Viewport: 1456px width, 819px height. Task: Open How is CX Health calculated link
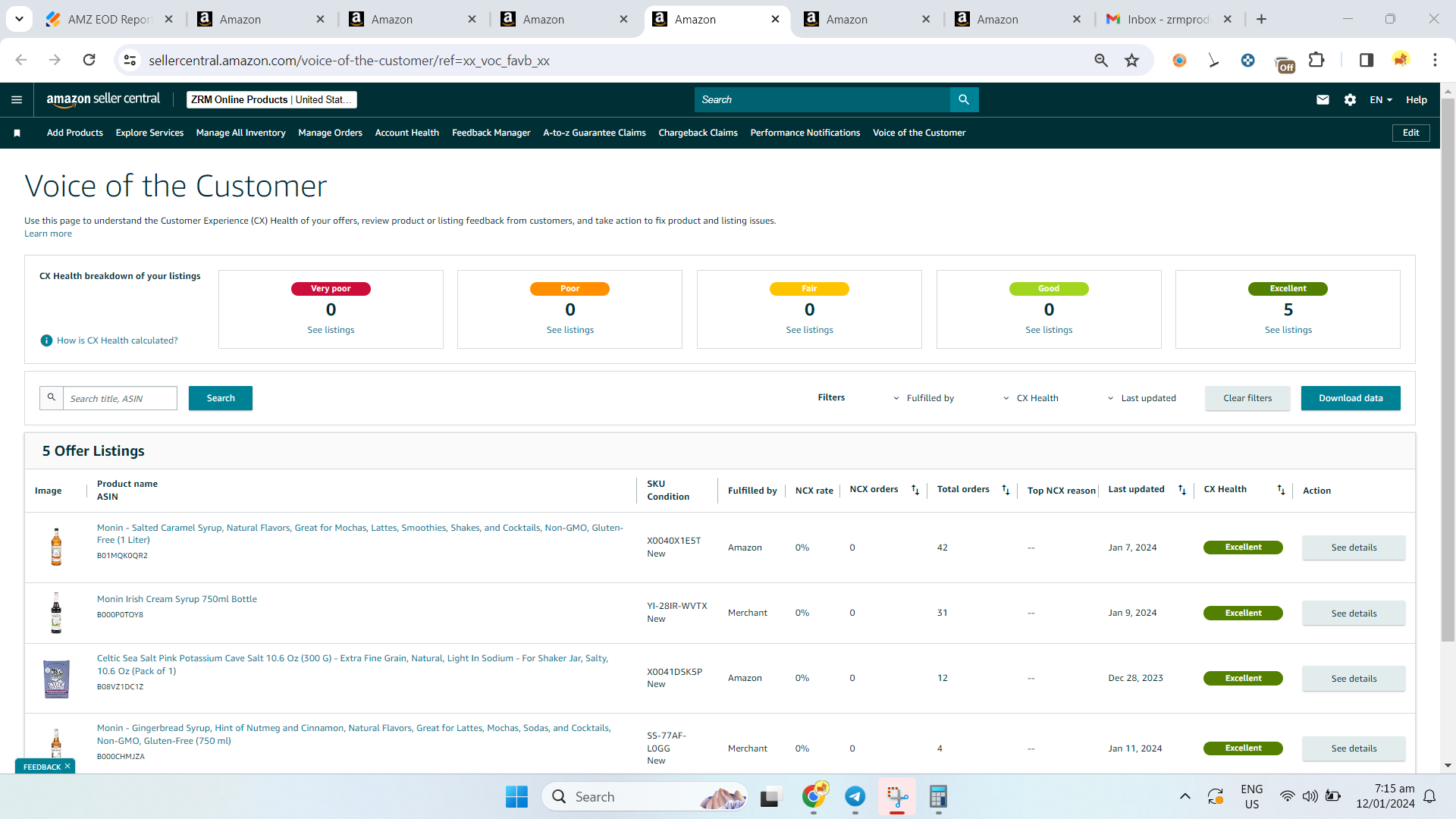pos(118,340)
